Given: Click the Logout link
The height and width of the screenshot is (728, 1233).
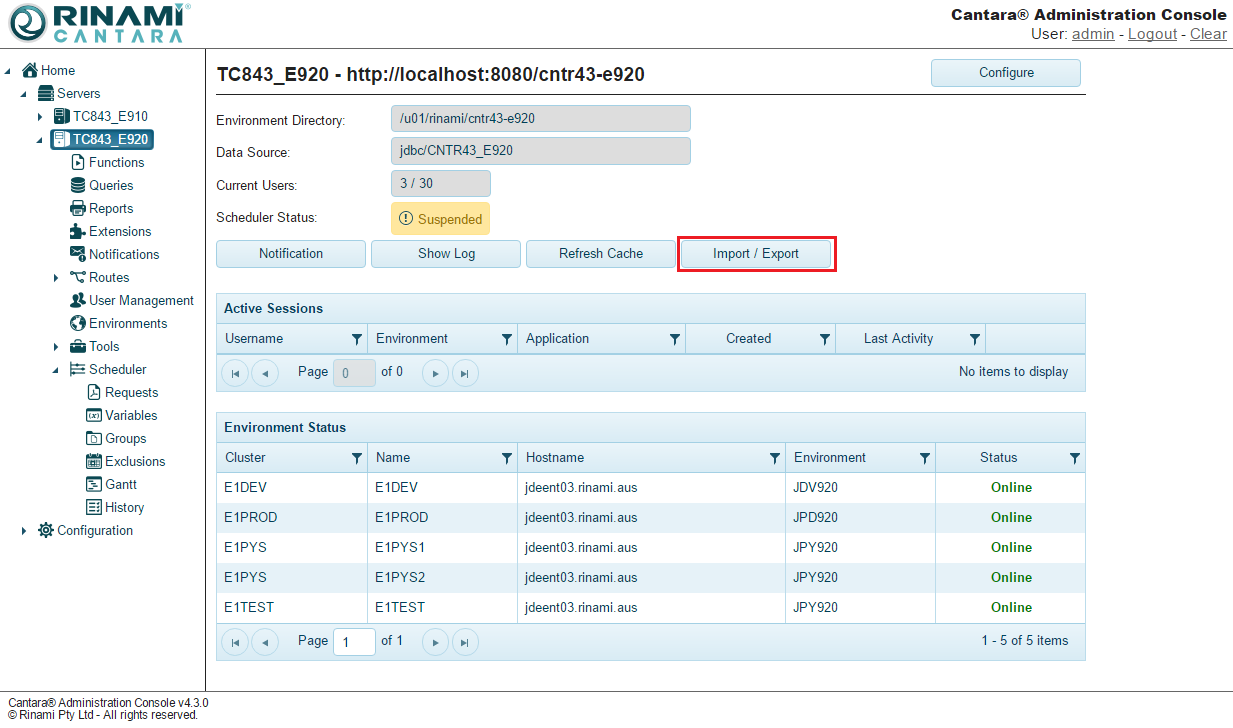Looking at the screenshot, I should pyautogui.click(x=1152, y=34).
